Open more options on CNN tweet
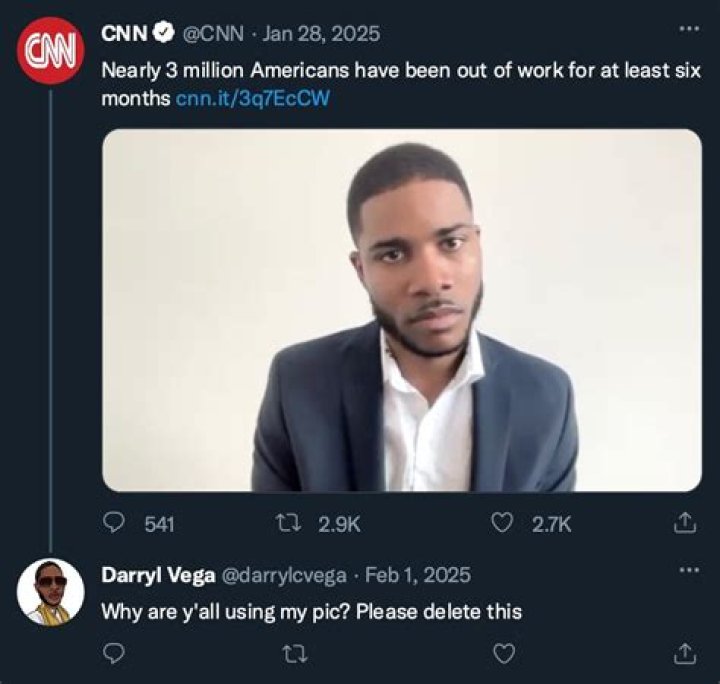The width and height of the screenshot is (720, 684). coord(689,29)
